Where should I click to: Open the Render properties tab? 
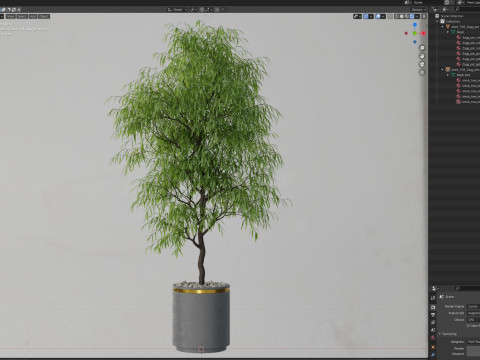point(433,307)
